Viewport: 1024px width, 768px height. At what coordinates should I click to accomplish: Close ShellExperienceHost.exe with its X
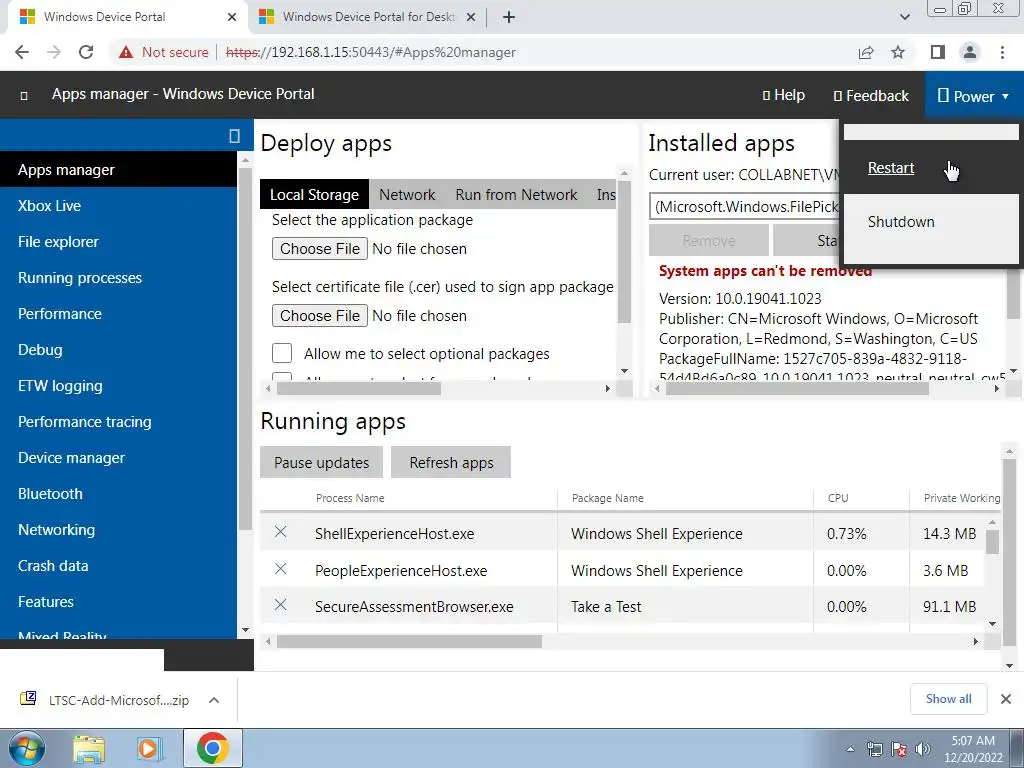(x=281, y=532)
